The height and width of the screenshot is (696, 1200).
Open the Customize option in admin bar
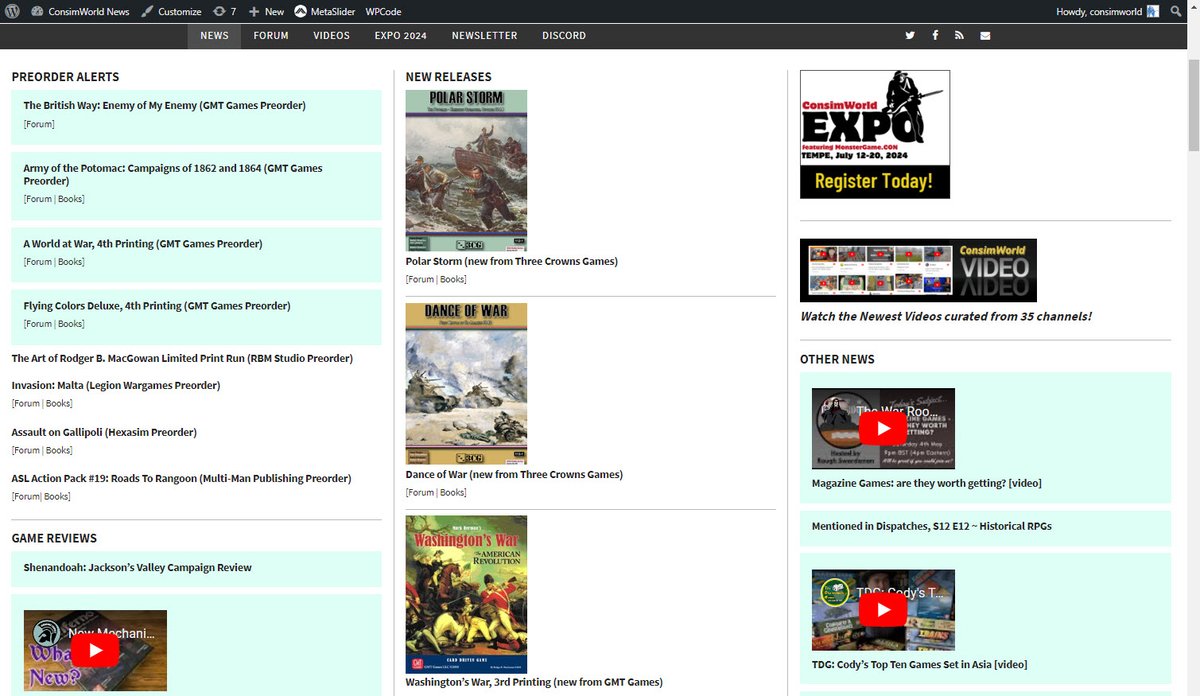[x=171, y=11]
